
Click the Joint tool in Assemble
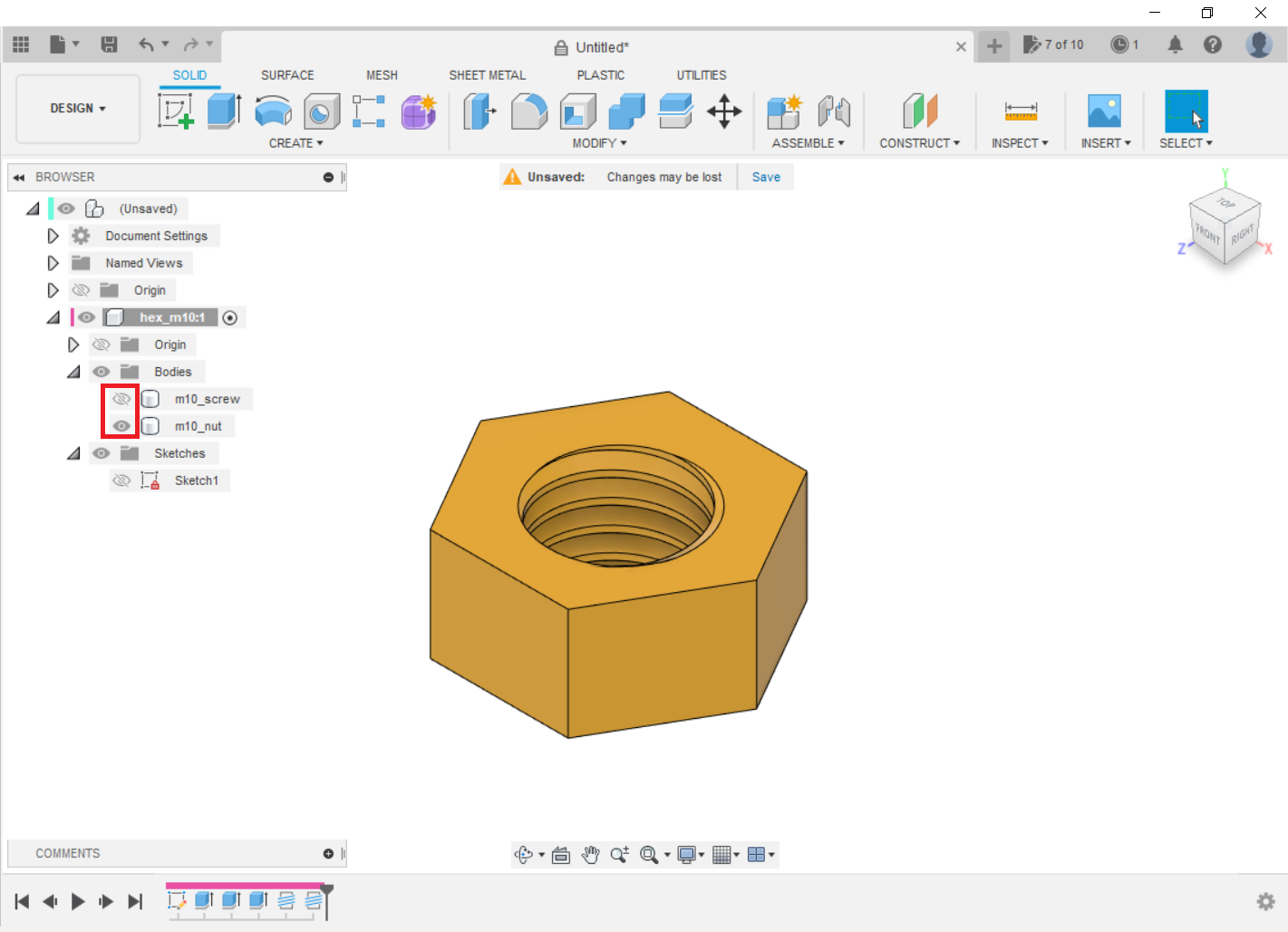[x=834, y=112]
